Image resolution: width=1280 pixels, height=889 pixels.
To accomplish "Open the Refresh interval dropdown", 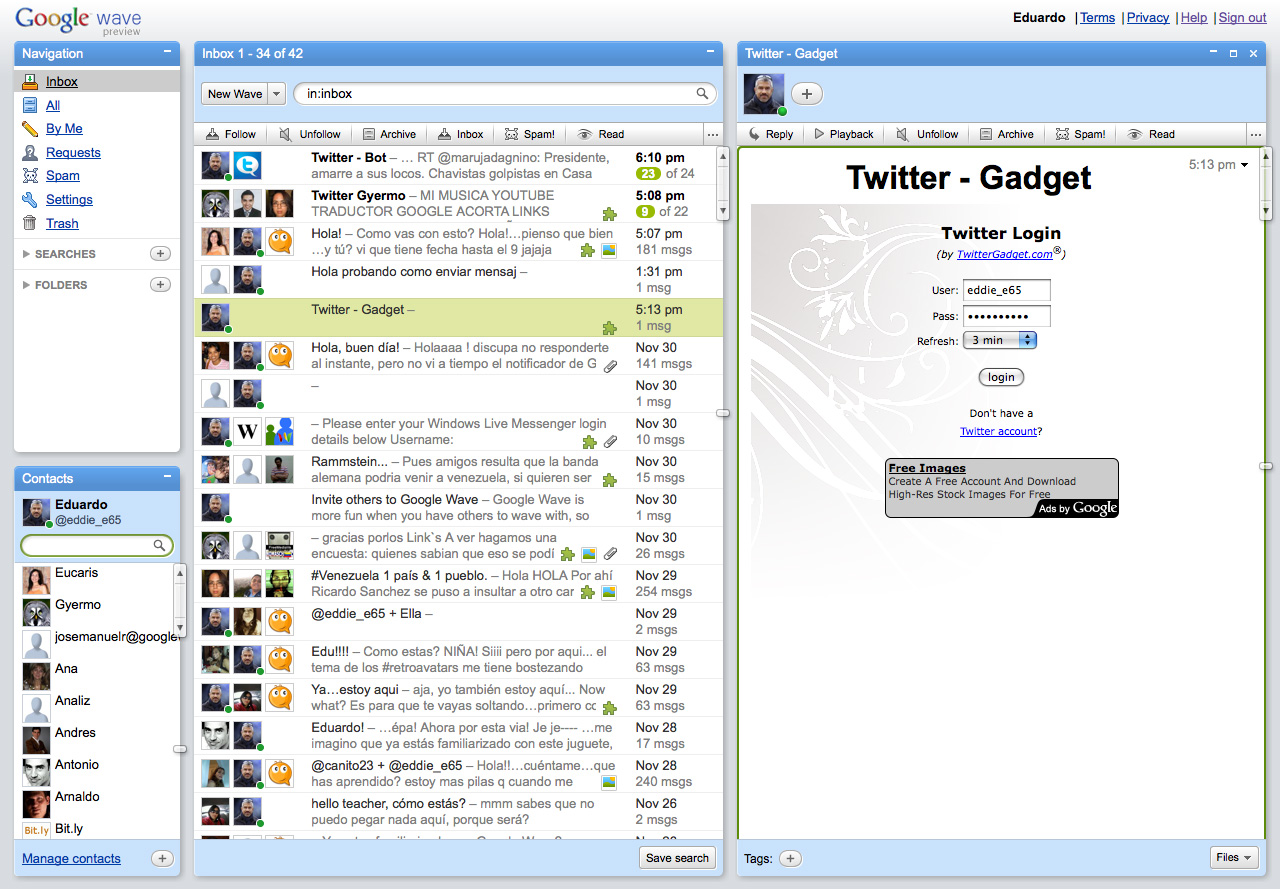I will point(1000,340).
